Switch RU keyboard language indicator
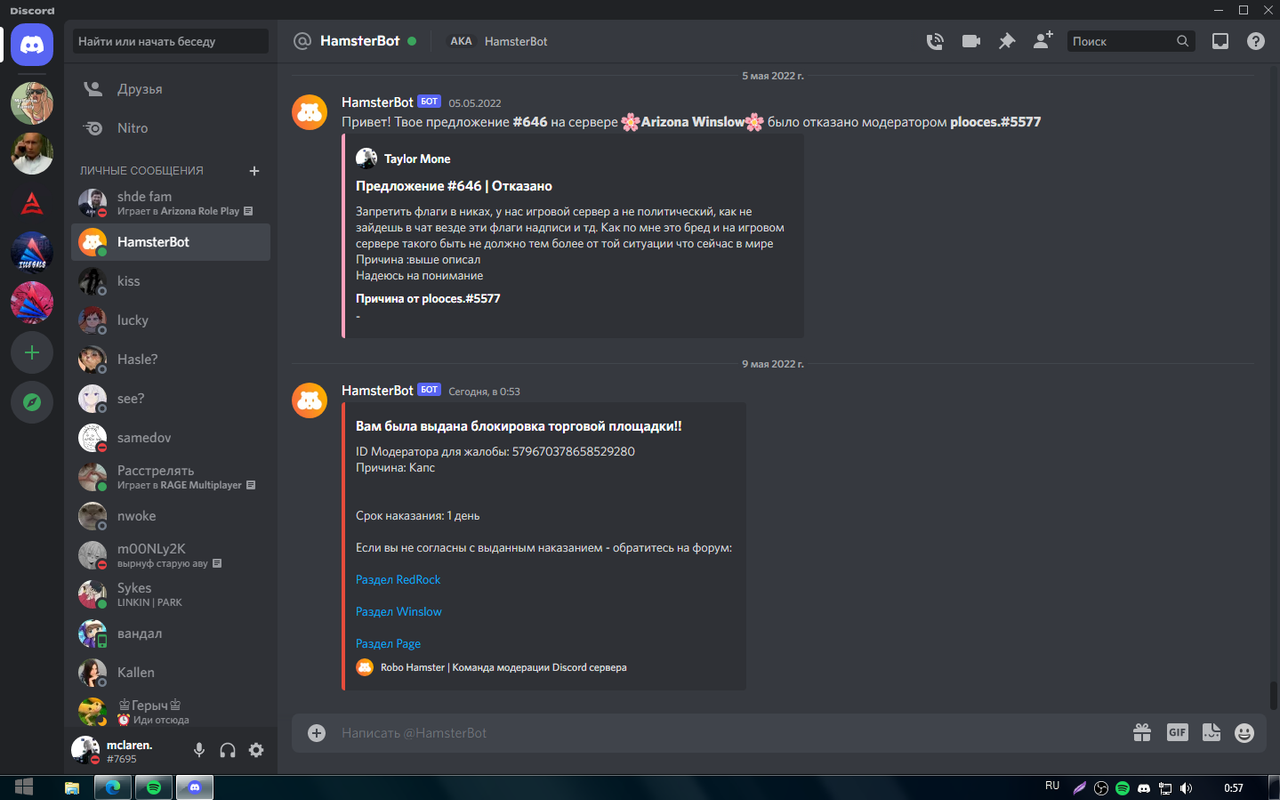Screen dimensions: 1280x800 pyautogui.click(x=1052, y=786)
